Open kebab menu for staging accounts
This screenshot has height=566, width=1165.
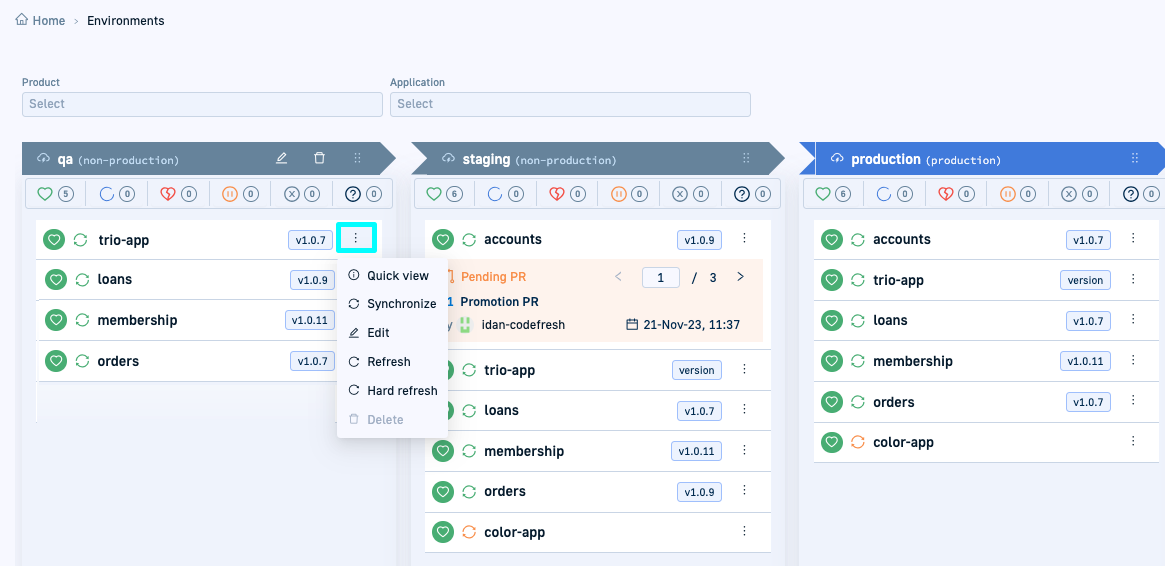point(744,239)
